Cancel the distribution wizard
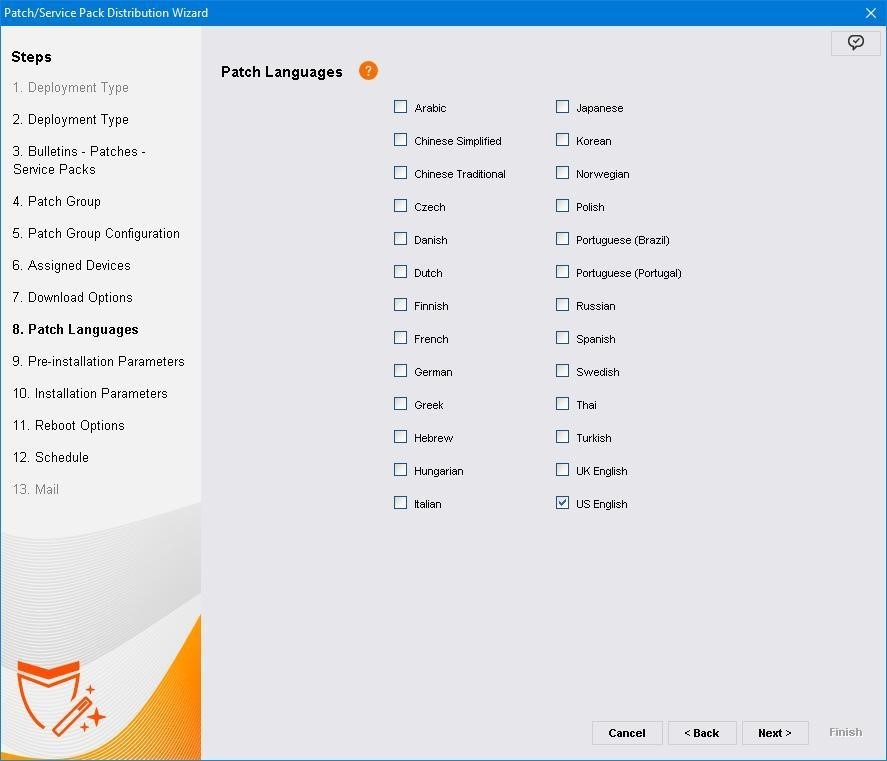The width and height of the screenshot is (887, 761). pos(626,733)
